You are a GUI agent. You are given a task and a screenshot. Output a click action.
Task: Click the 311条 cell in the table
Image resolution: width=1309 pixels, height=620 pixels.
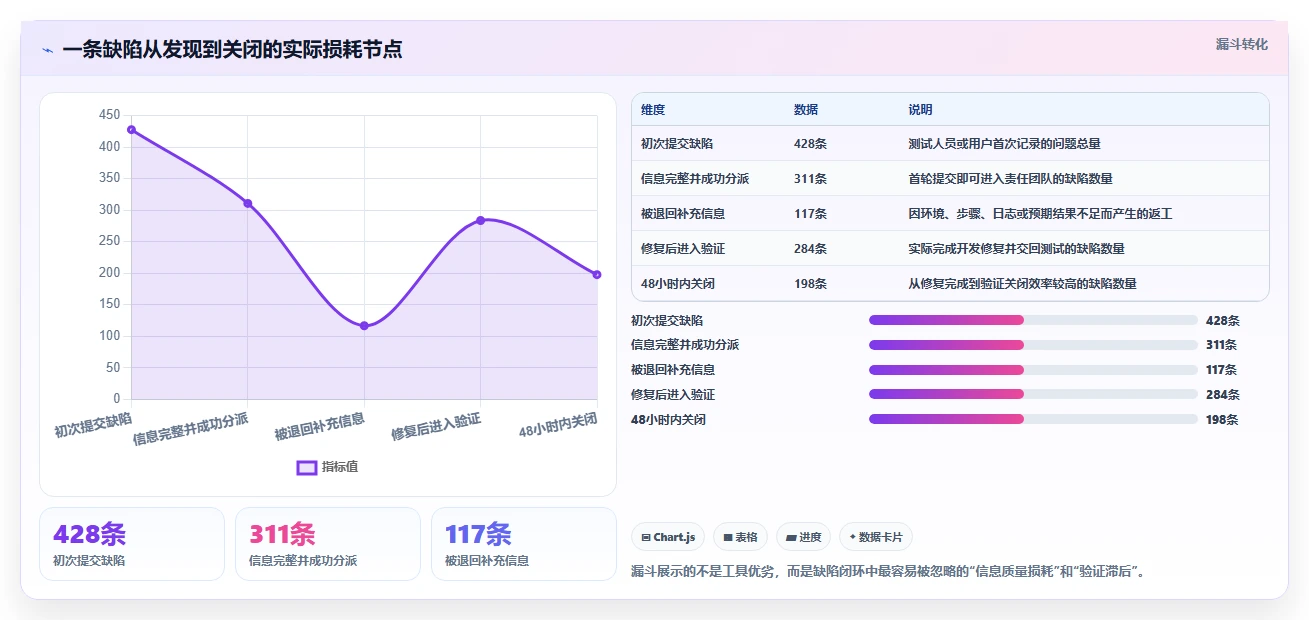[810, 179]
